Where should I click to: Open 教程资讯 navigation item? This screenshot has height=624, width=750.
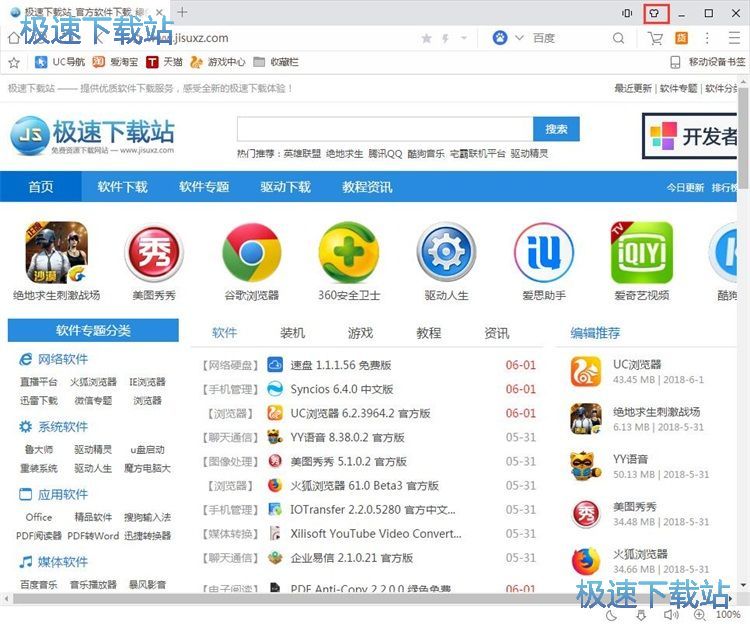(x=367, y=186)
